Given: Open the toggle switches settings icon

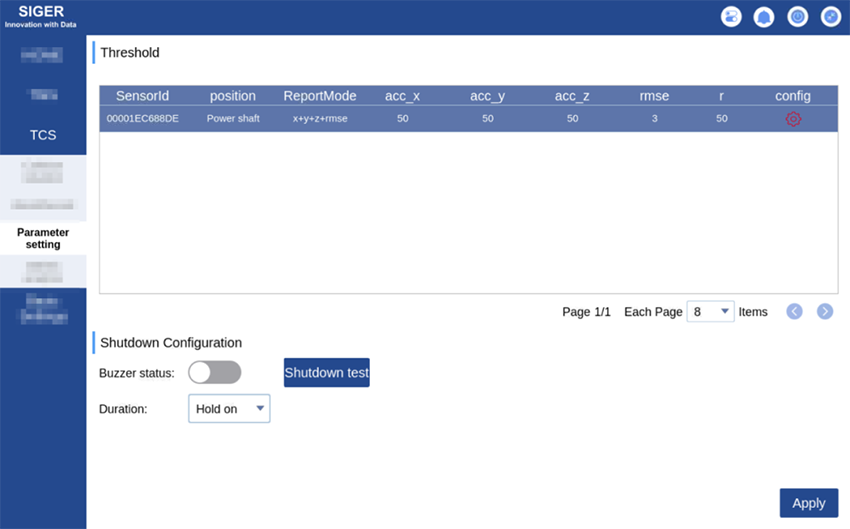Looking at the screenshot, I should (731, 17).
